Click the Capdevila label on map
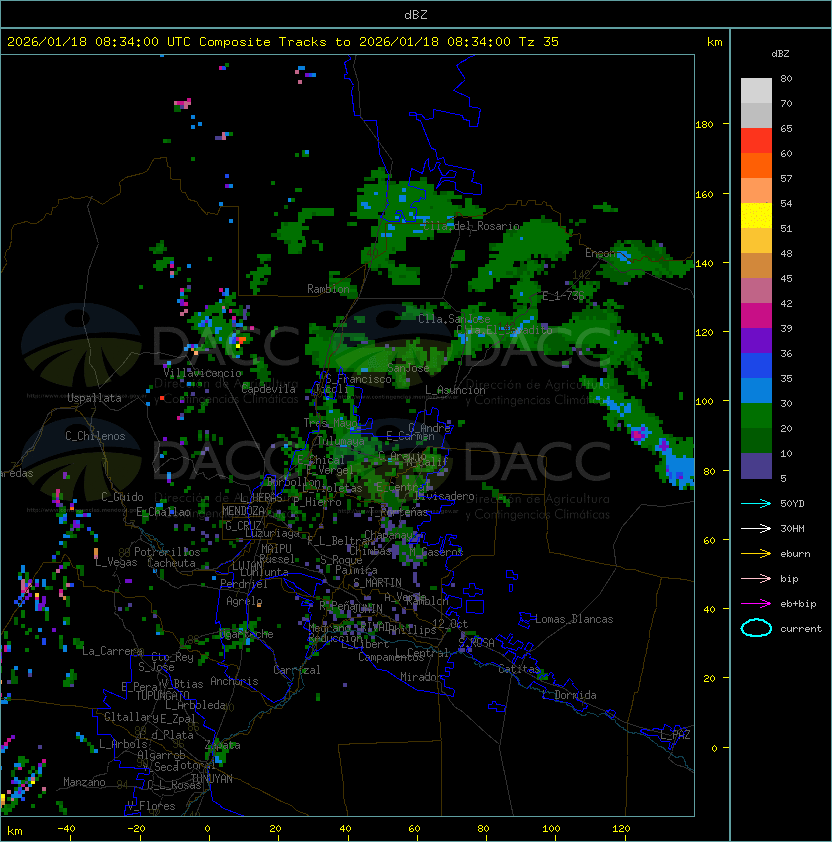 click(269, 389)
